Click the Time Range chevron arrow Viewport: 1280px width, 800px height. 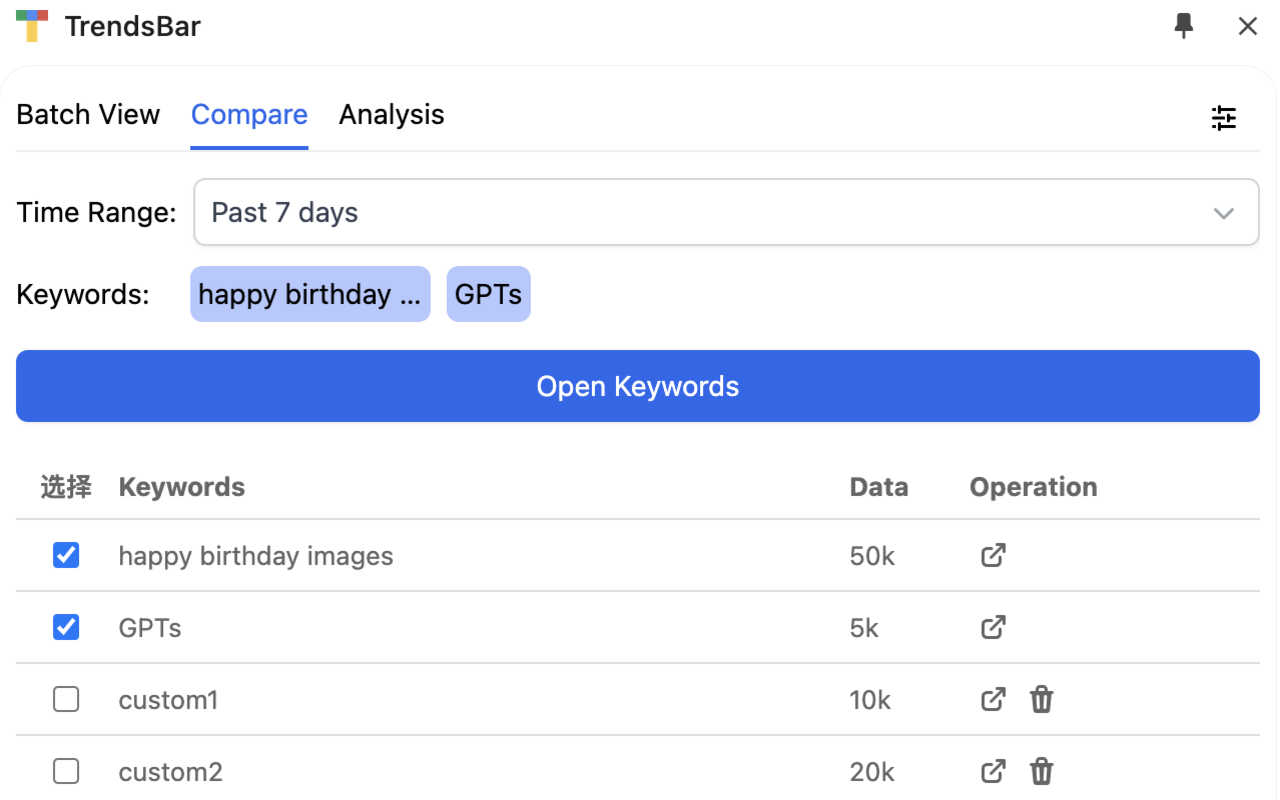[x=1223, y=213]
